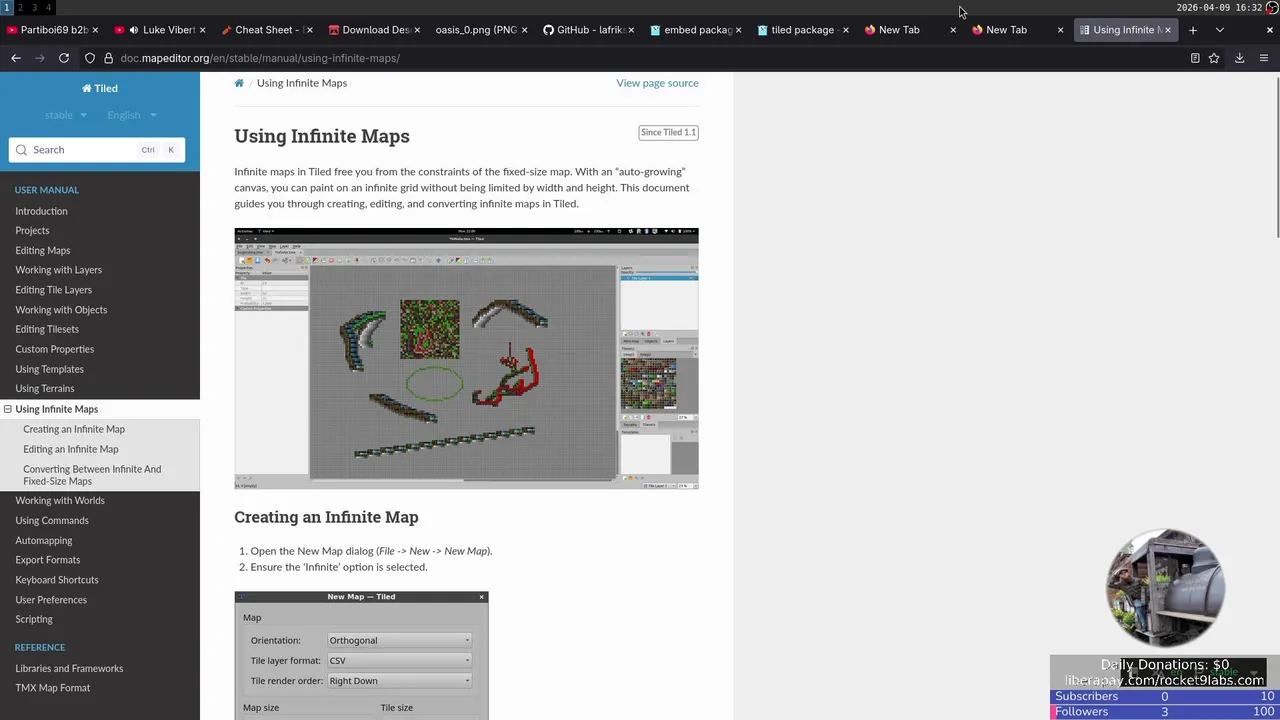Screen dimensions: 1280x720
Task: Open Editing Tilesets sidebar link
Action: point(47,329)
